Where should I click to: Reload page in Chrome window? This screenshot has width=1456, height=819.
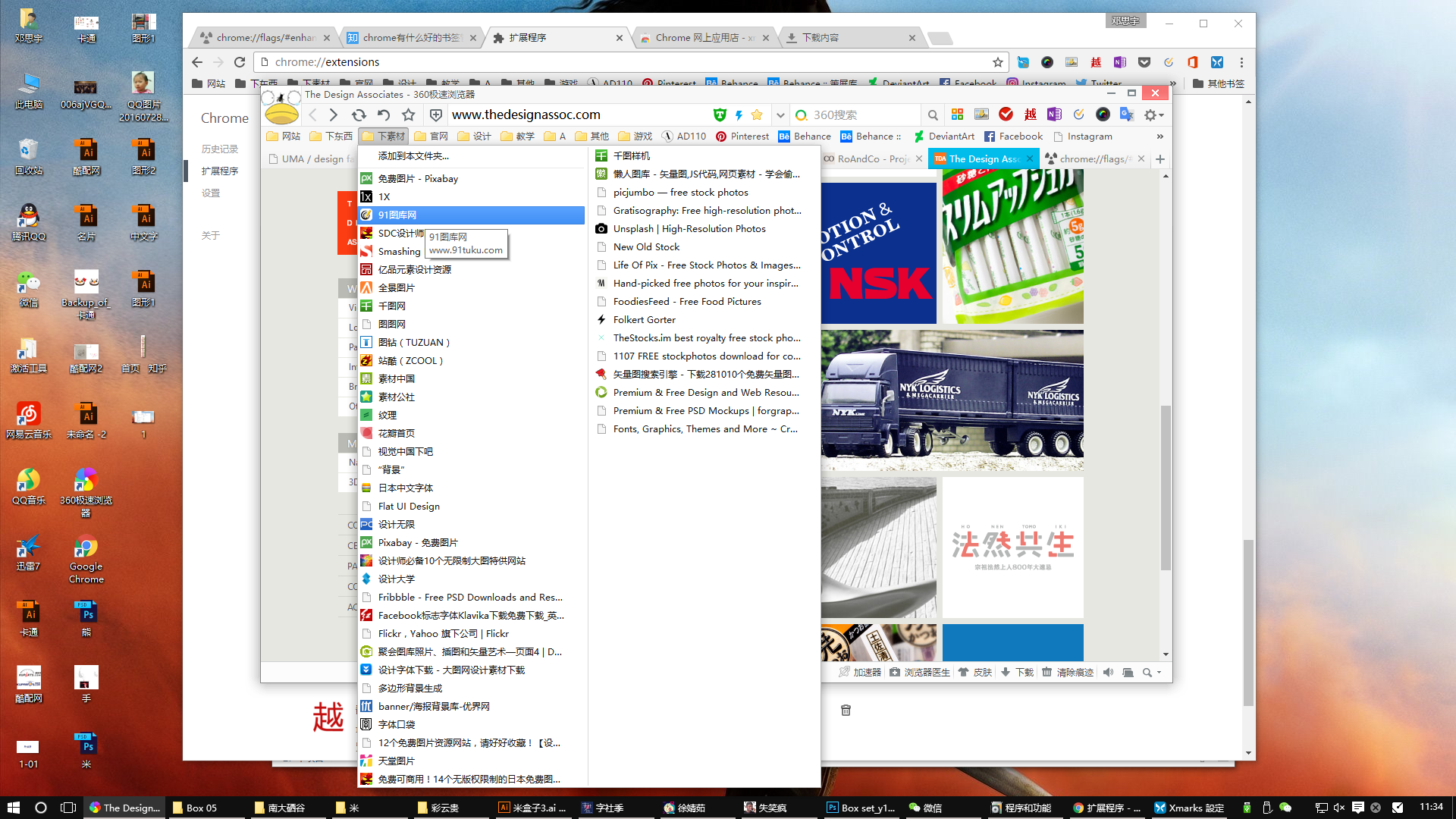(240, 62)
